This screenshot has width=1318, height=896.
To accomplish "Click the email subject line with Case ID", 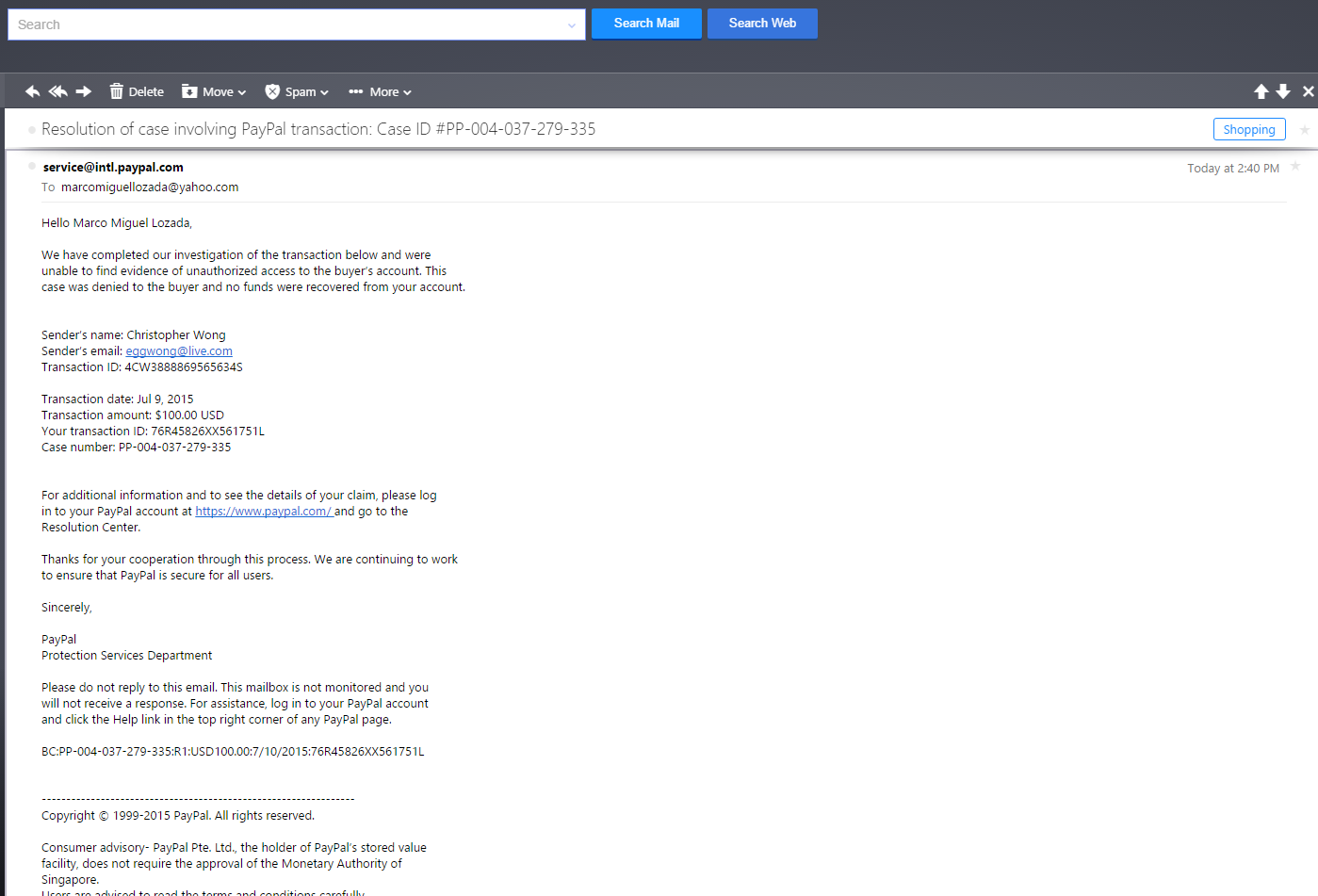I will coord(318,129).
